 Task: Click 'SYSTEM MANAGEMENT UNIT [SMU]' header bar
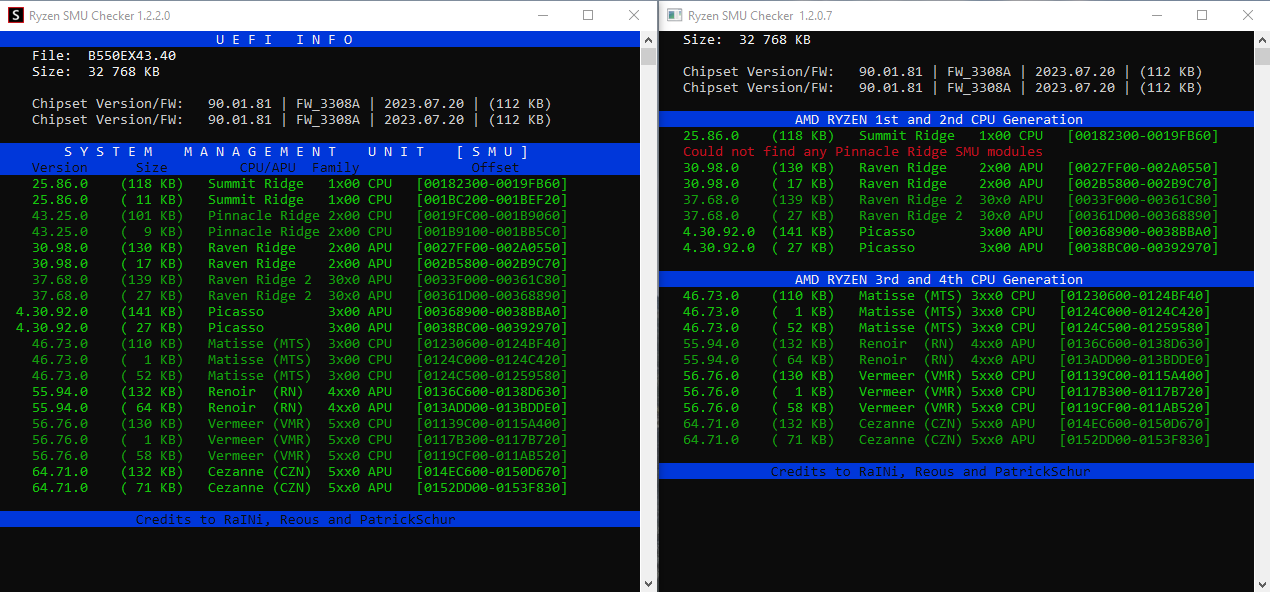(x=320, y=152)
